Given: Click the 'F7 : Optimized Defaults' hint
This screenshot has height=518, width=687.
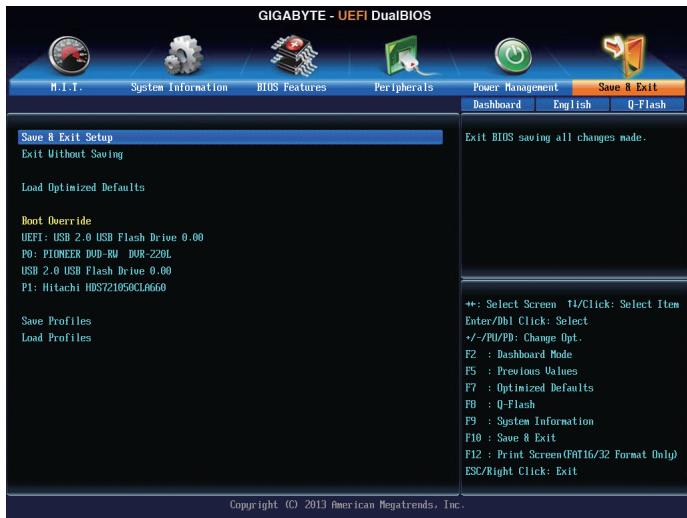Looking at the screenshot, I should pyautogui.click(x=529, y=387).
